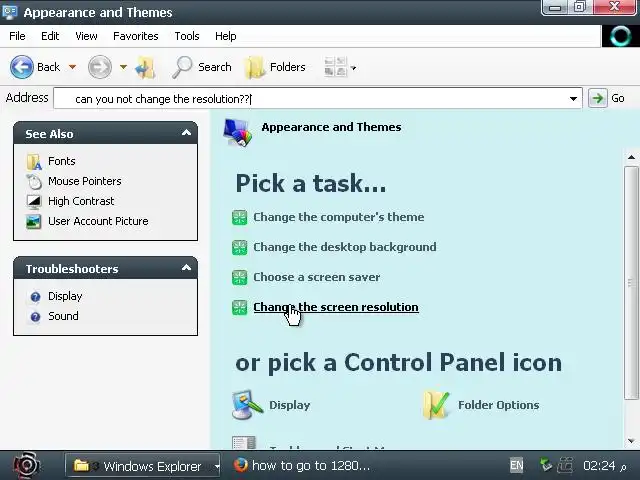Click the tray device icon beside the clock
Screen dimensions: 640x480
(565, 465)
